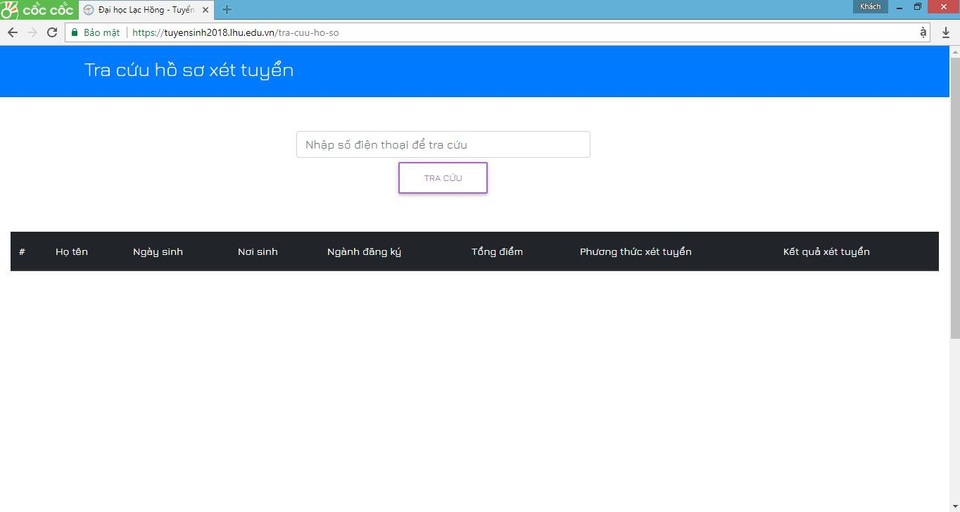
Task: Click the 'Họ tên' column header
Action: tap(72, 252)
